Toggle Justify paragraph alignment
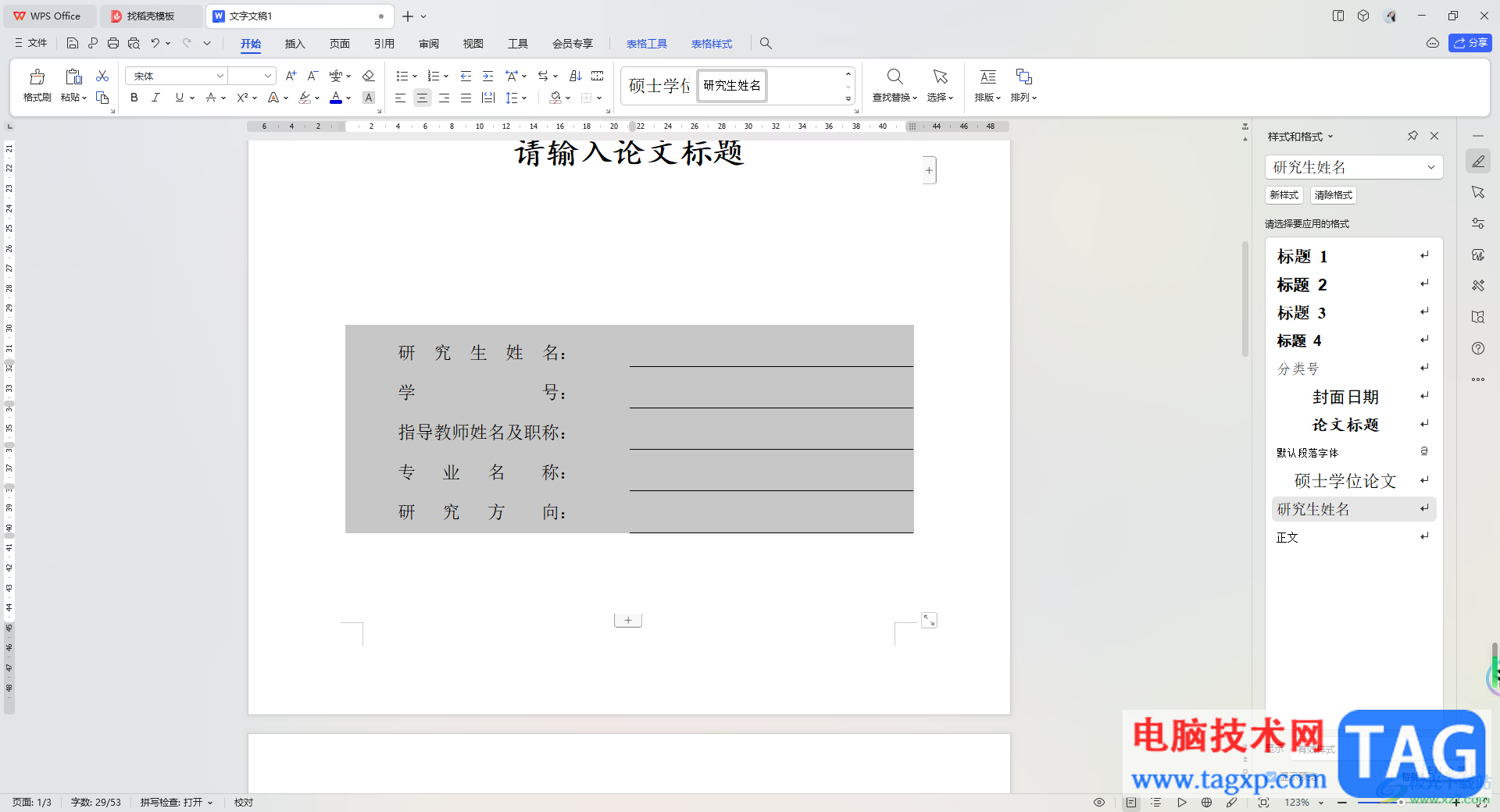1500x812 pixels. point(466,98)
